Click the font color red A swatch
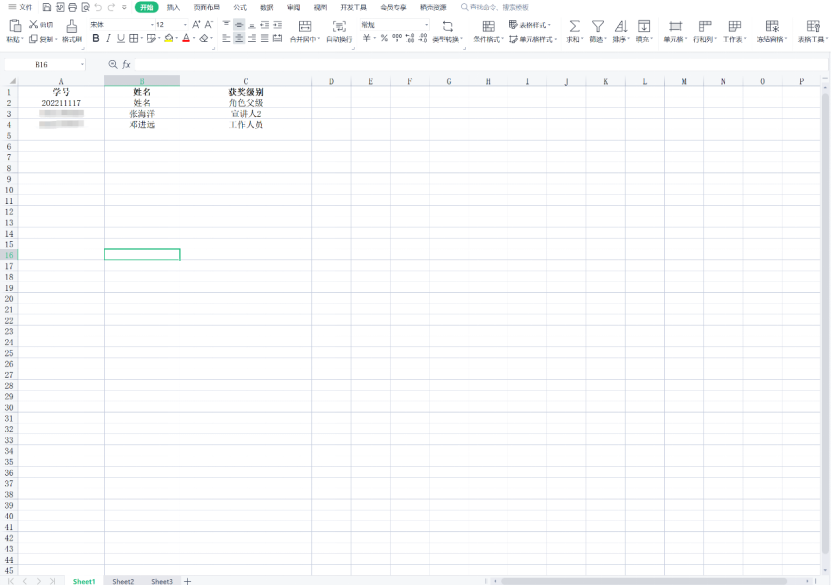Screen dimensions: 831x586 point(186,39)
